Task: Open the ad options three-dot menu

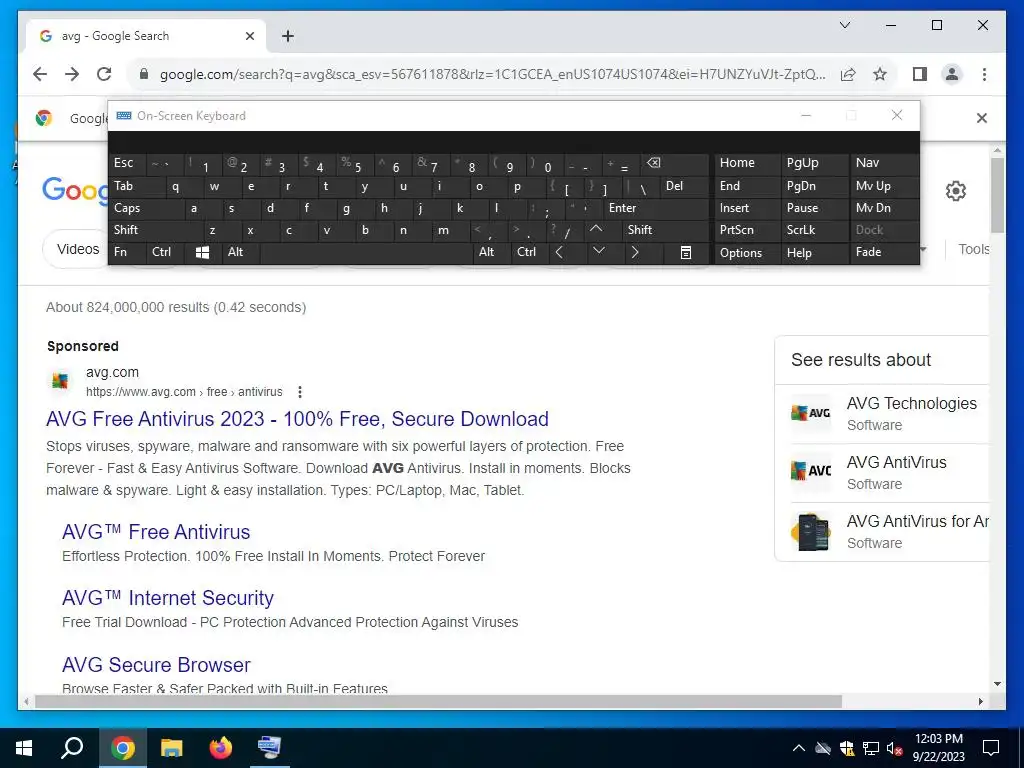Action: [300, 392]
